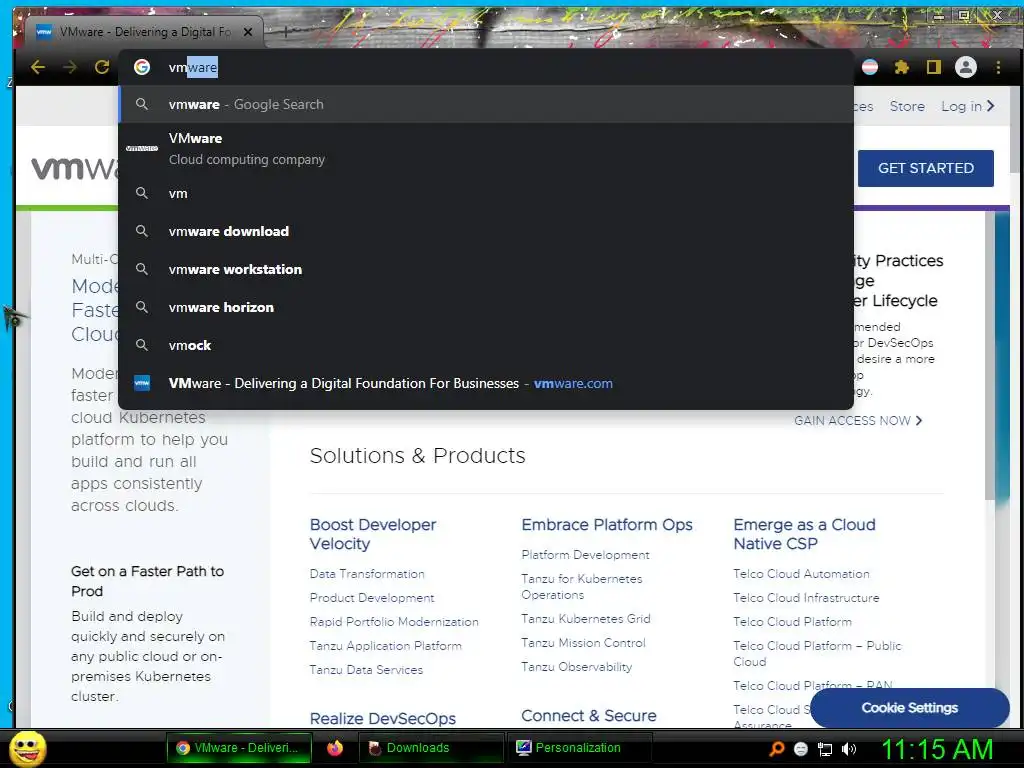
Task: Open the trans flag extension icon
Action: (870, 67)
